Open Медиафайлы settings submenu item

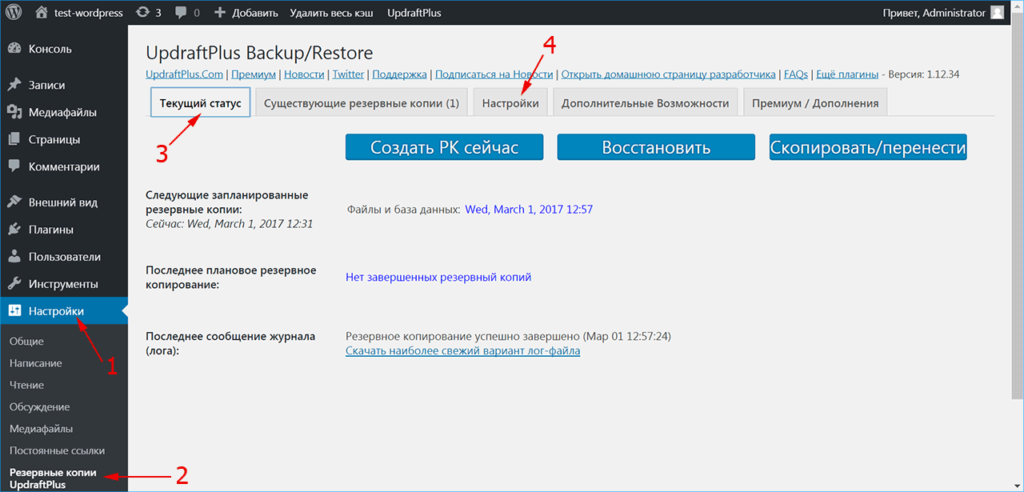pos(41,429)
